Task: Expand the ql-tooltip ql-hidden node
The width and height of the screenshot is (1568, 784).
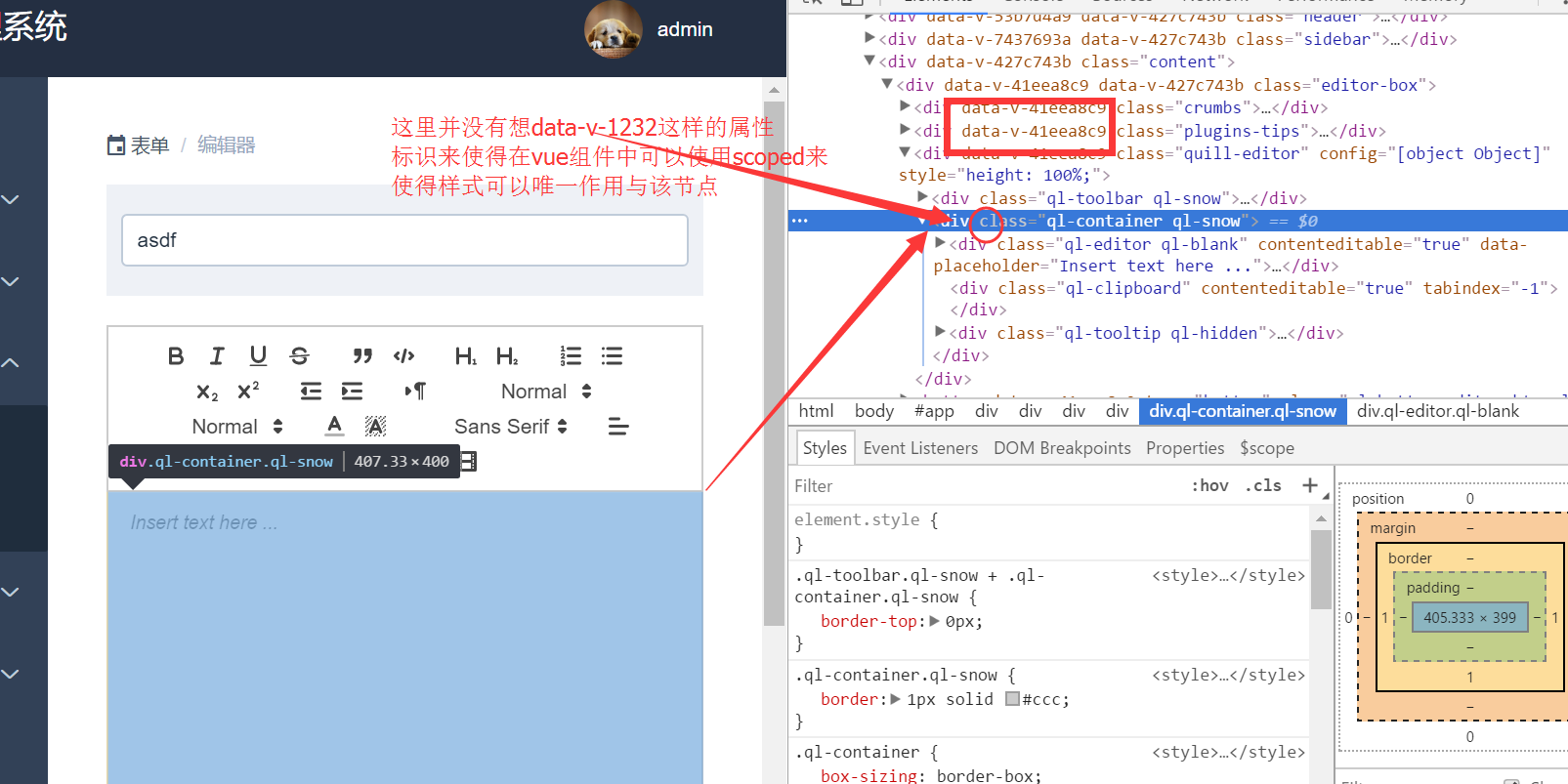Action: 941,332
